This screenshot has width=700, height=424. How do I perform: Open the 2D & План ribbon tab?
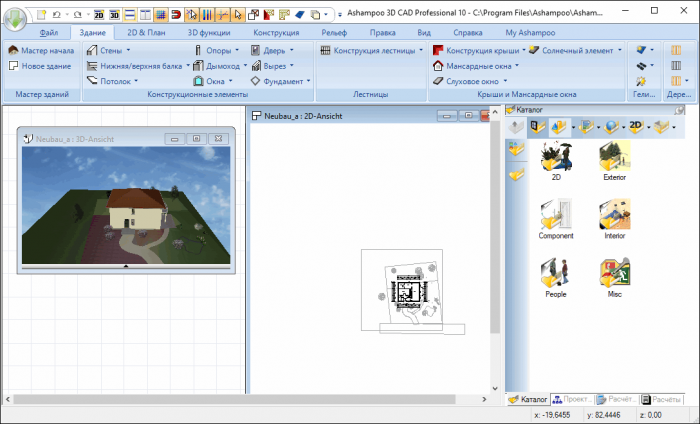click(x=146, y=32)
